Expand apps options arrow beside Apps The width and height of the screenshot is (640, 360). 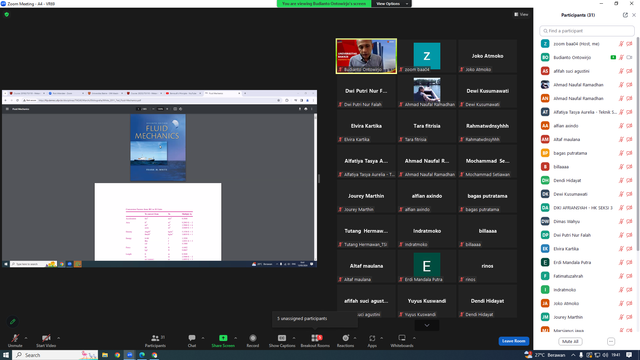point(381,338)
